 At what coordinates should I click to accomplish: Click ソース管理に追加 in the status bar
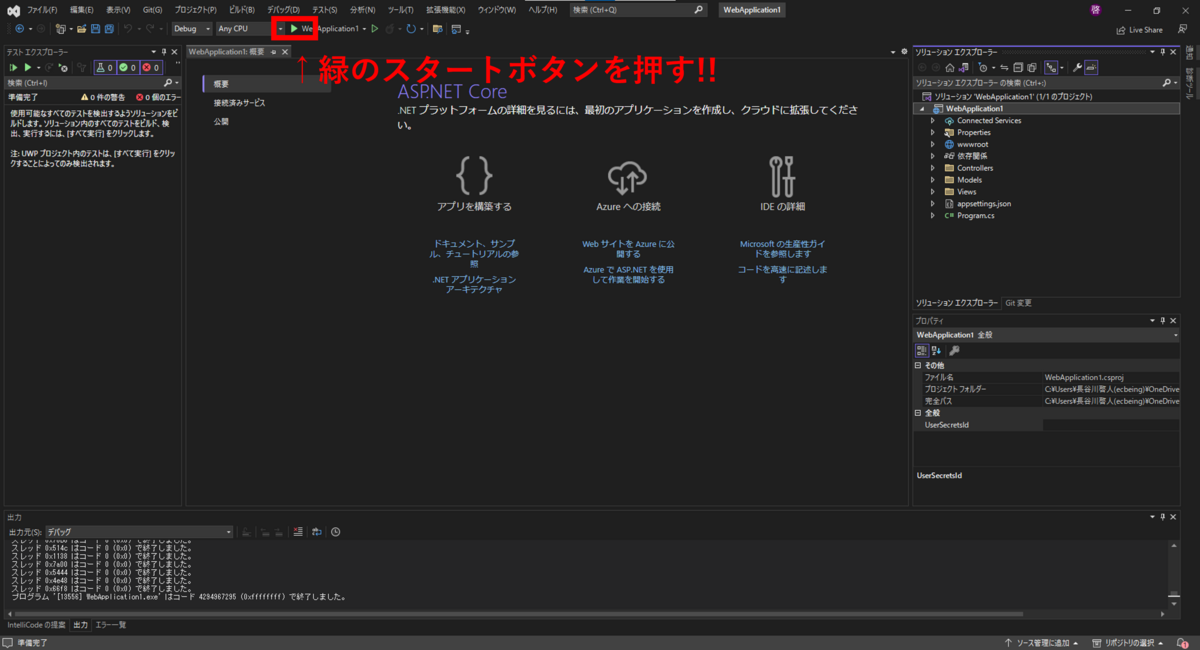(x=1042, y=642)
